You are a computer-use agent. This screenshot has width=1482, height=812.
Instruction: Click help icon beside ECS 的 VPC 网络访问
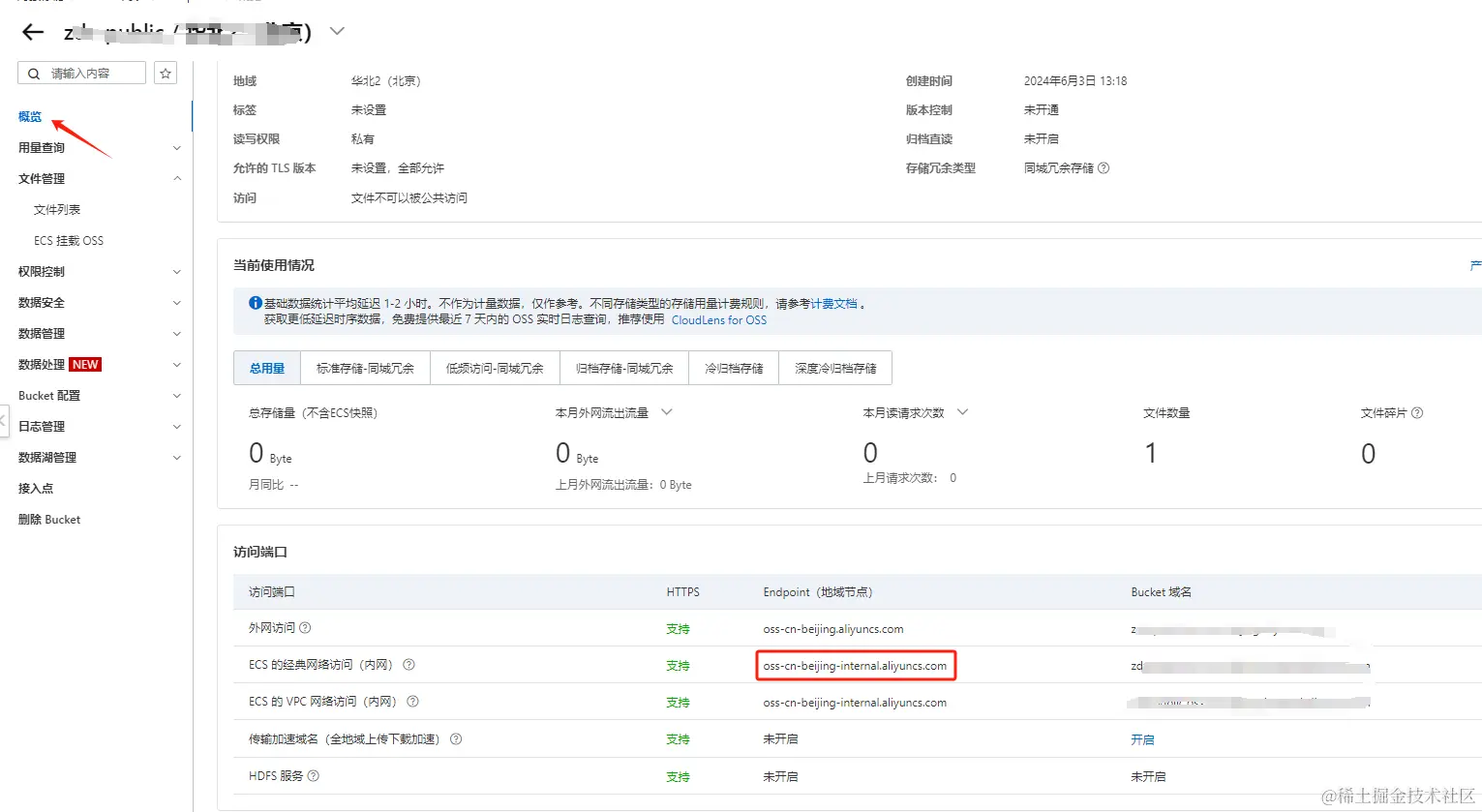point(412,702)
